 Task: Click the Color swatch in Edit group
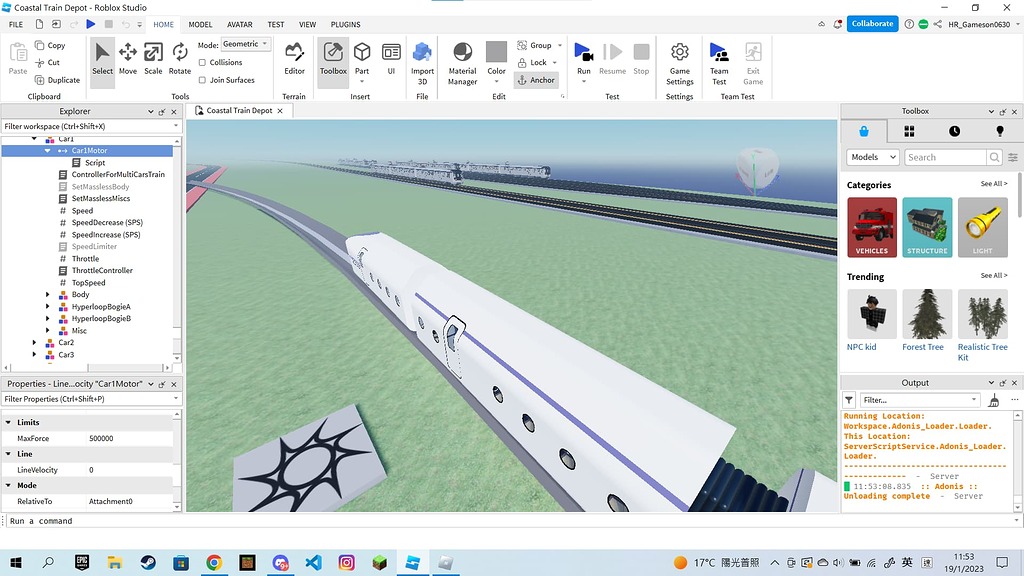pyautogui.click(x=496, y=54)
